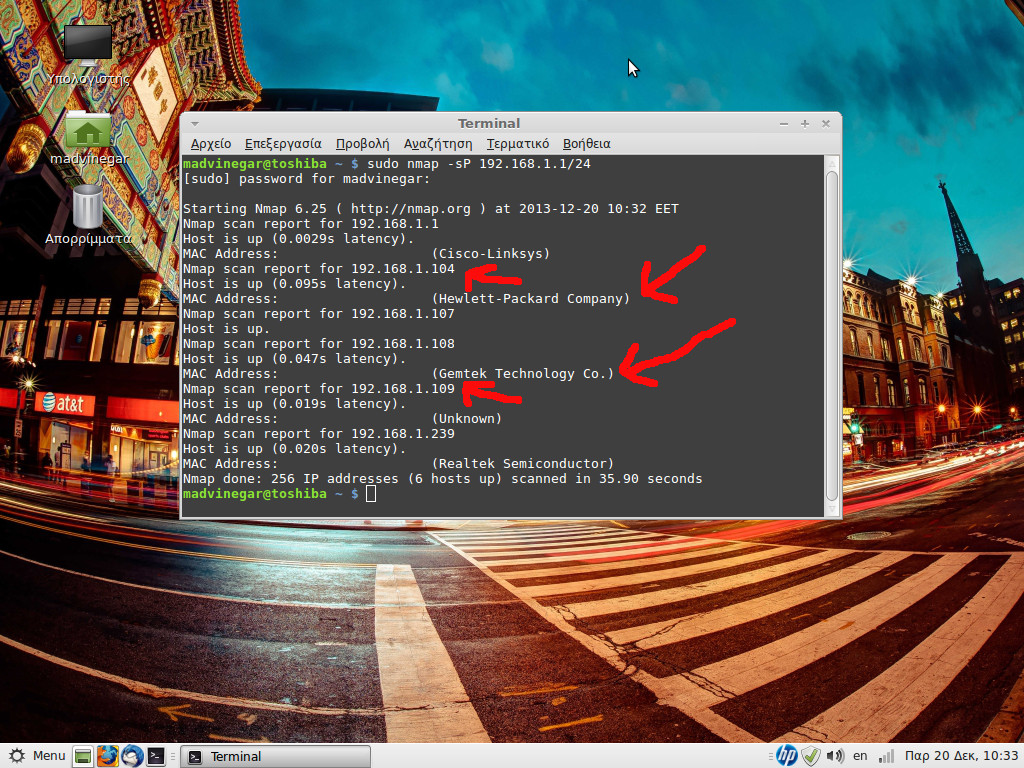Screen dimensions: 1024x768
Task: Click the terminal cursor at the last prompt
Action: click(371, 494)
